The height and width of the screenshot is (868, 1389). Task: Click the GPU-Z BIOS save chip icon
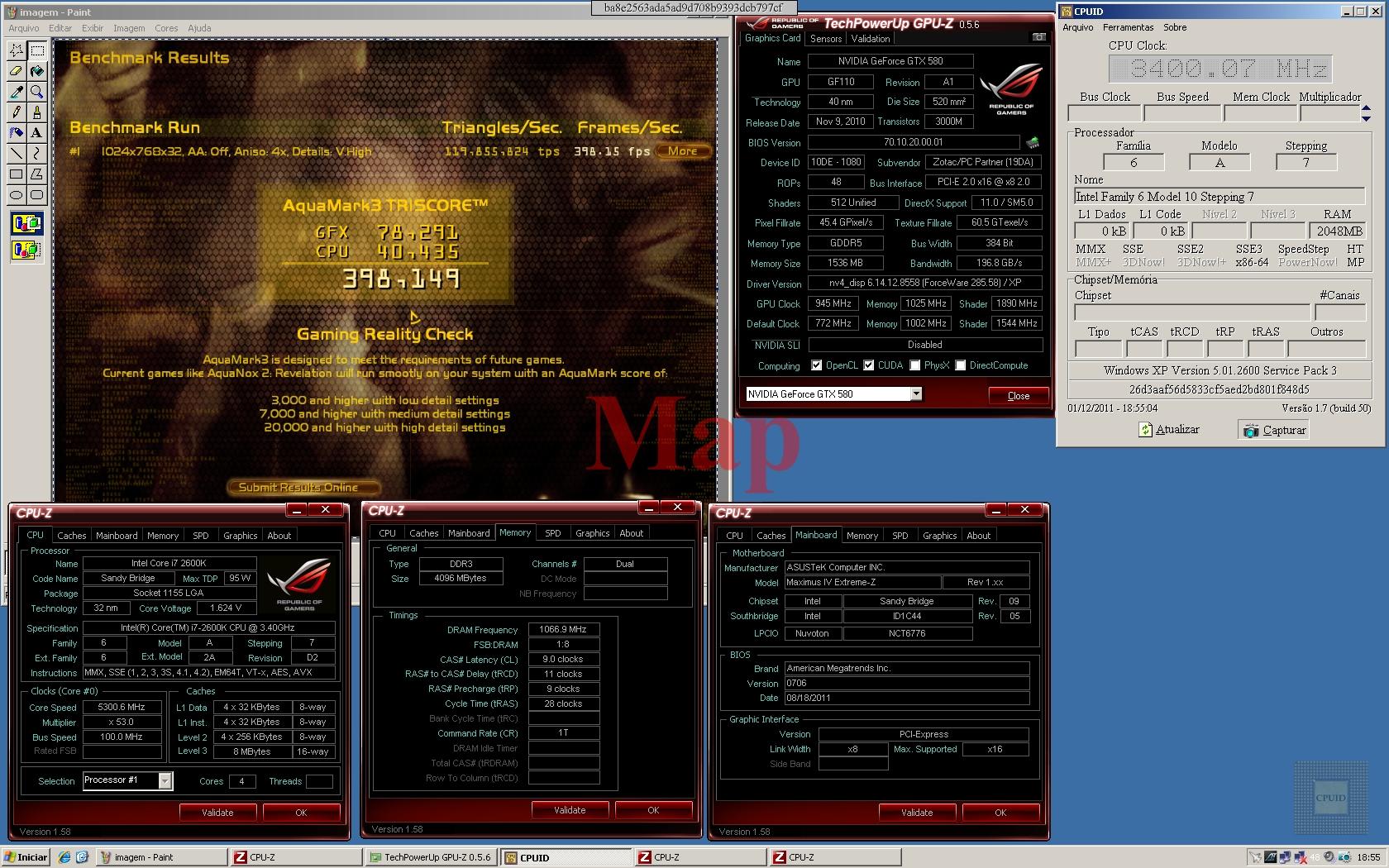pyautogui.click(x=1033, y=142)
